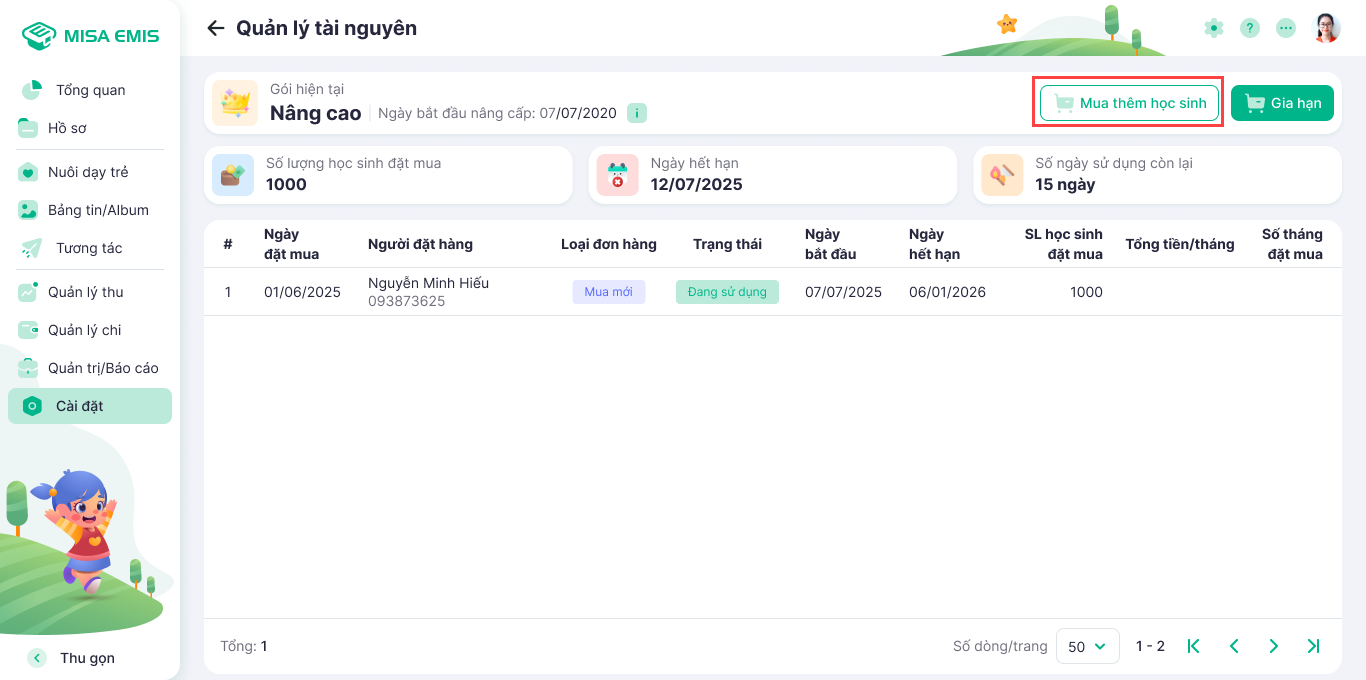Go to the last page of results
The height and width of the screenshot is (680, 1366).
[x=1313, y=646]
